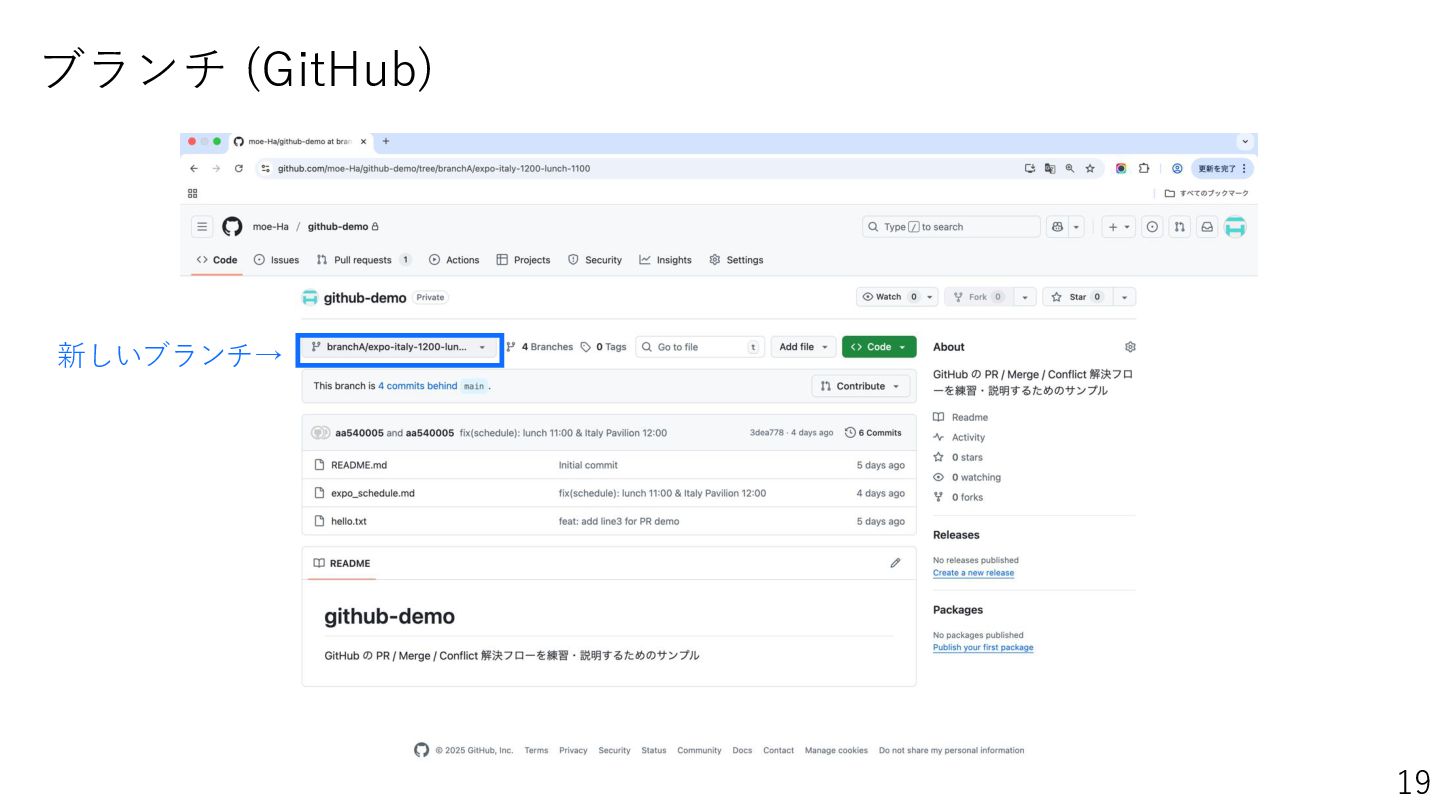The height and width of the screenshot is (810, 1440).
Task: Open the About settings gear icon
Action: 1130,347
